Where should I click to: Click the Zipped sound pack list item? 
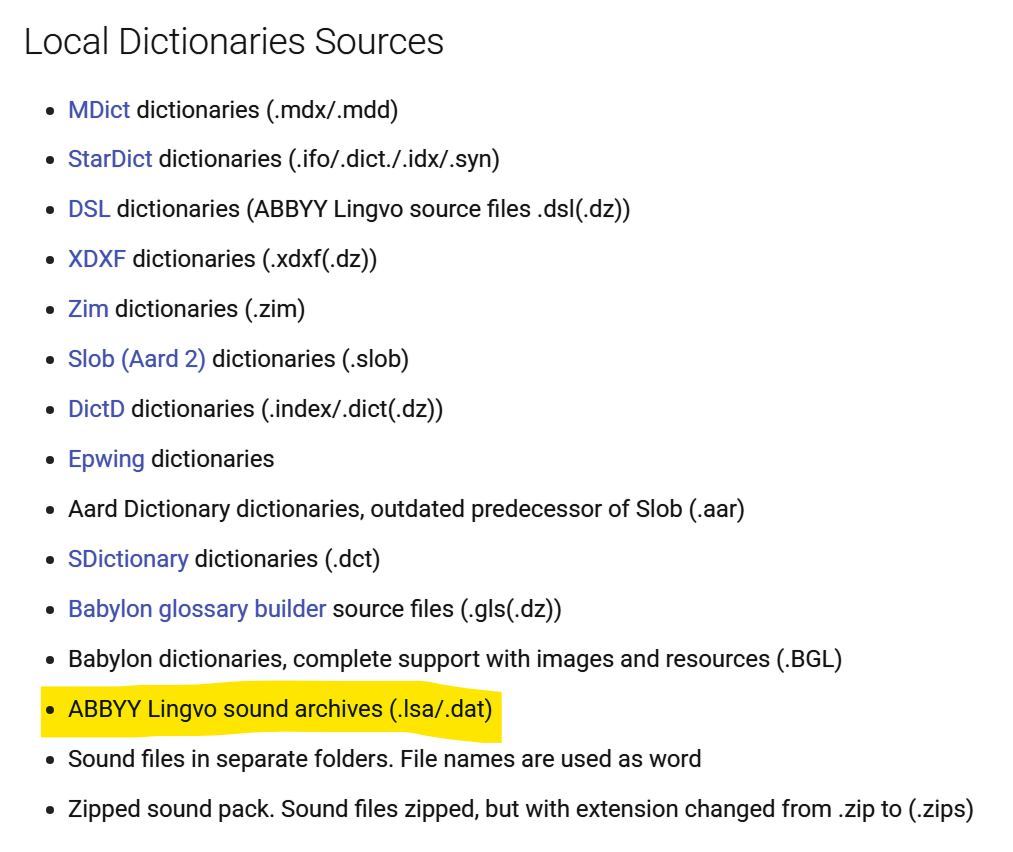point(520,809)
